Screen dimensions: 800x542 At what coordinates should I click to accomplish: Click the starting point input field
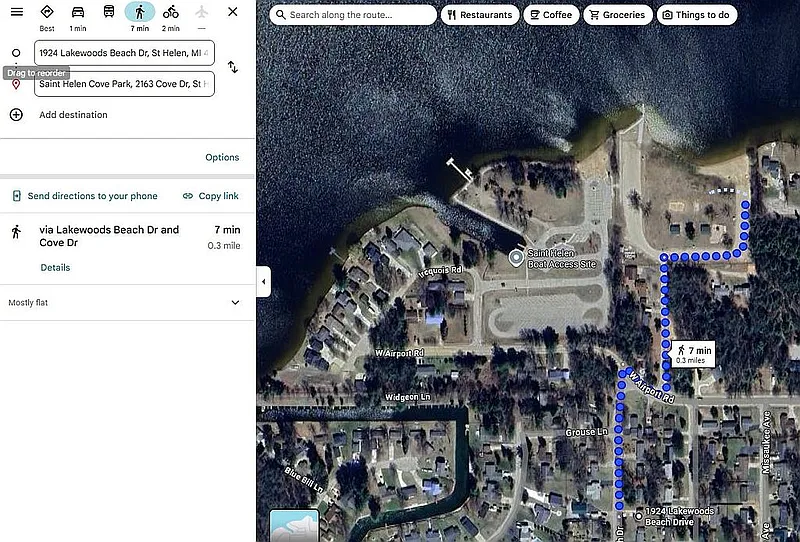(x=124, y=53)
